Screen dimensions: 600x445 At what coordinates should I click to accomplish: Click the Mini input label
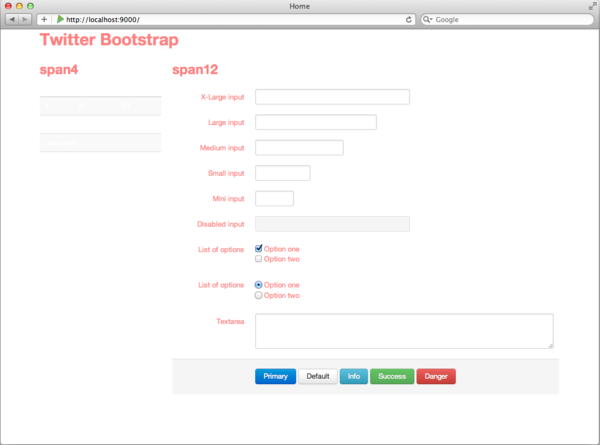(228, 199)
